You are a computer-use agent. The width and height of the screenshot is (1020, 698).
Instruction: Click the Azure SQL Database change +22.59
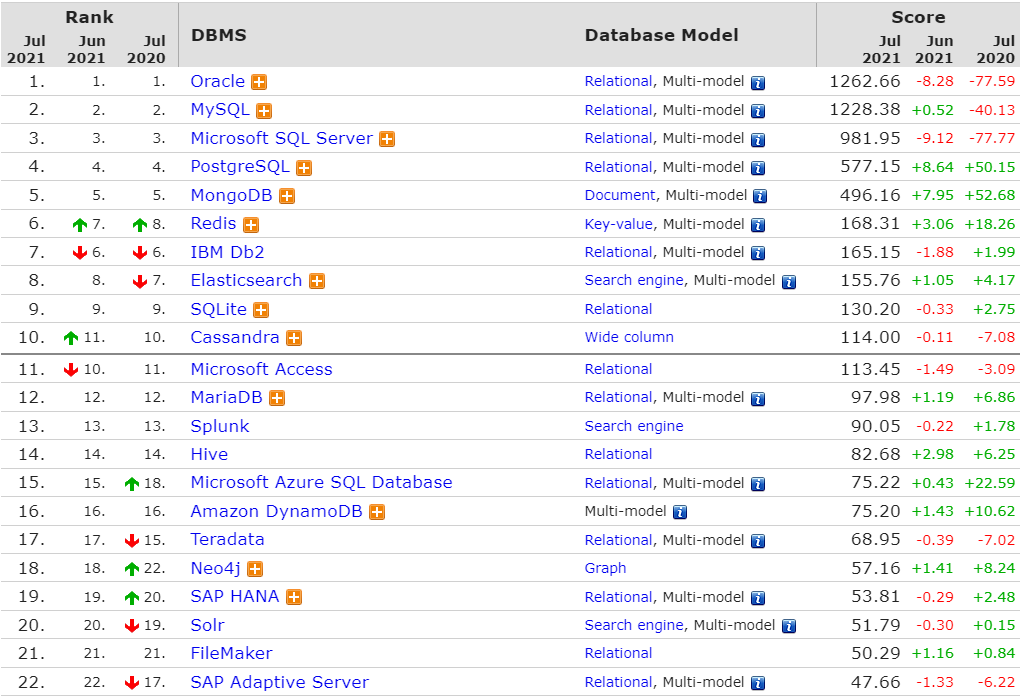pyautogui.click(x=989, y=483)
